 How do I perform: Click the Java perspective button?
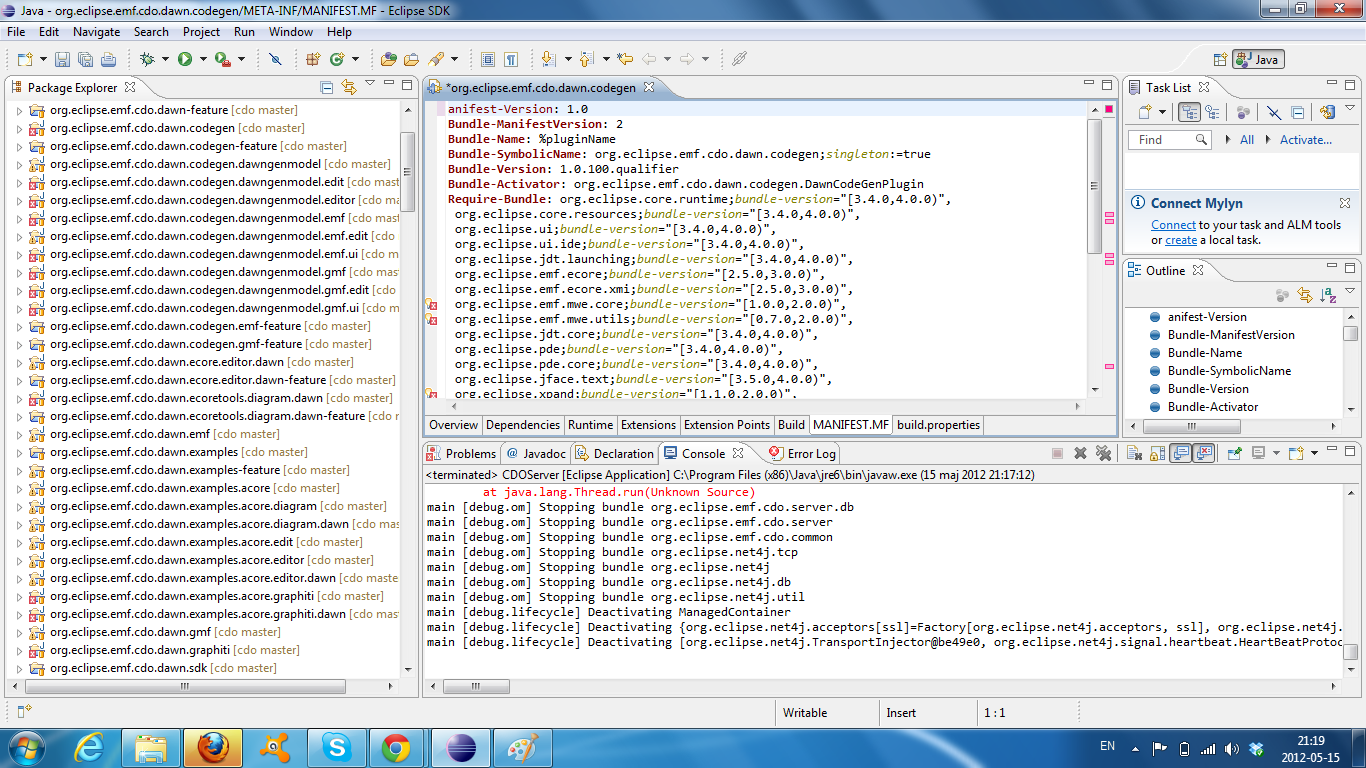click(x=1258, y=59)
